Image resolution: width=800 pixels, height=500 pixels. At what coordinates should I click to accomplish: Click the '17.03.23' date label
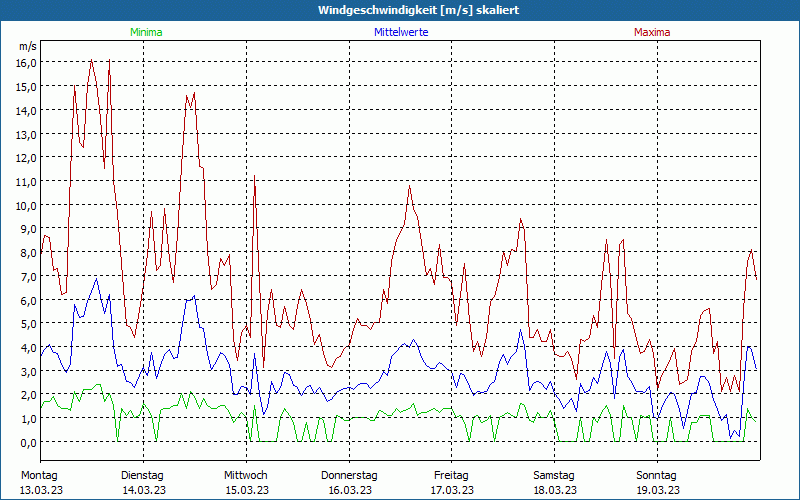point(452,490)
